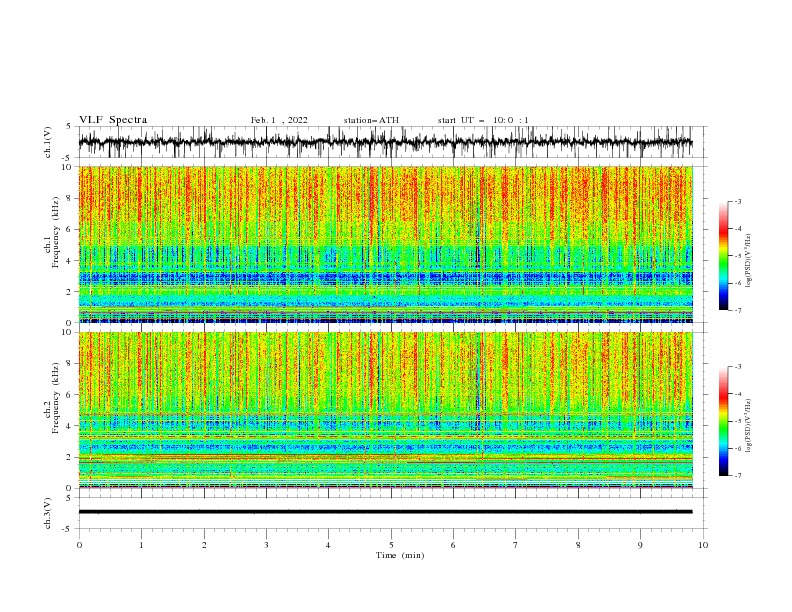Screen dimensions: 792x612
Task: Click the time axis tick label "5"
Action: coord(391,545)
